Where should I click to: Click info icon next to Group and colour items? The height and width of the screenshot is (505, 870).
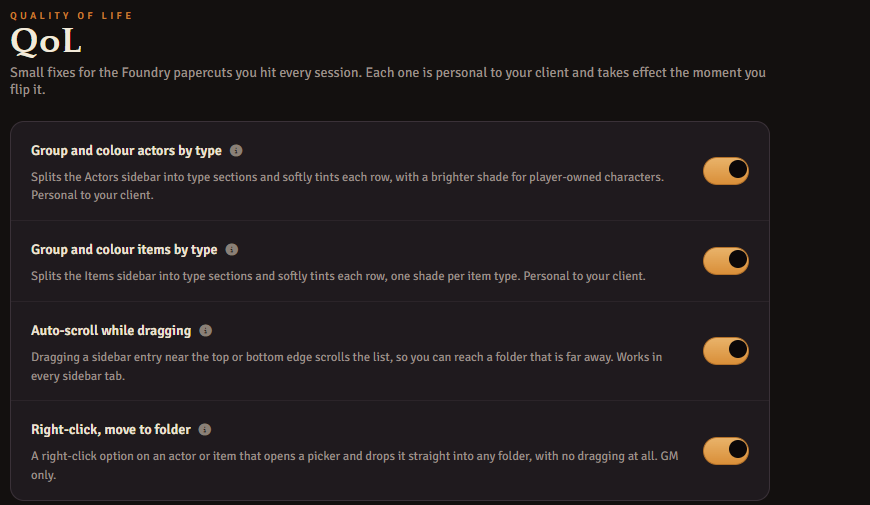231,250
